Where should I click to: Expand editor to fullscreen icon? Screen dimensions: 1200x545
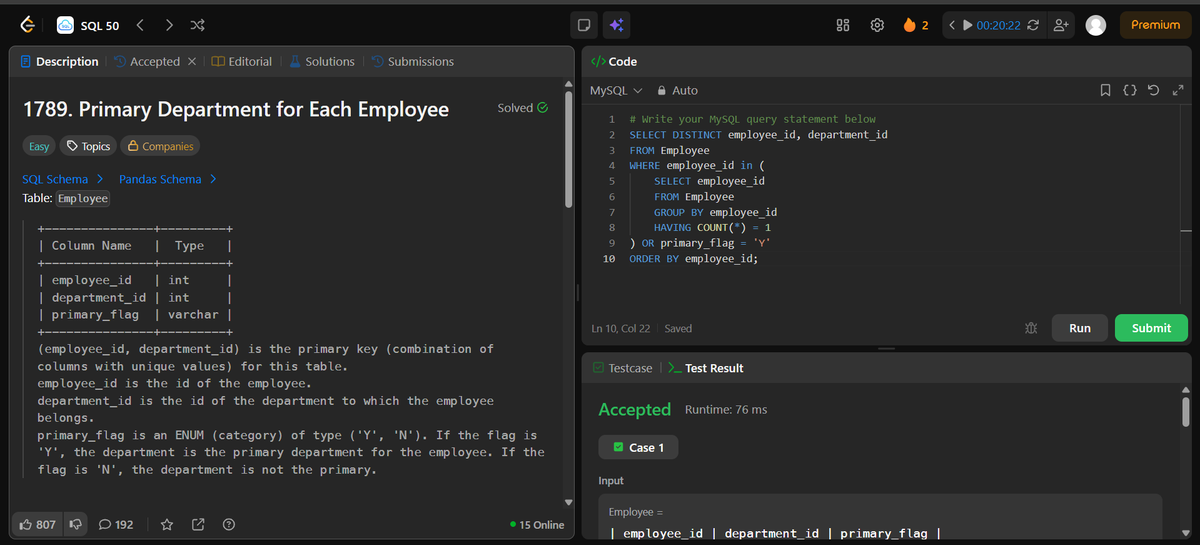pos(1177,91)
